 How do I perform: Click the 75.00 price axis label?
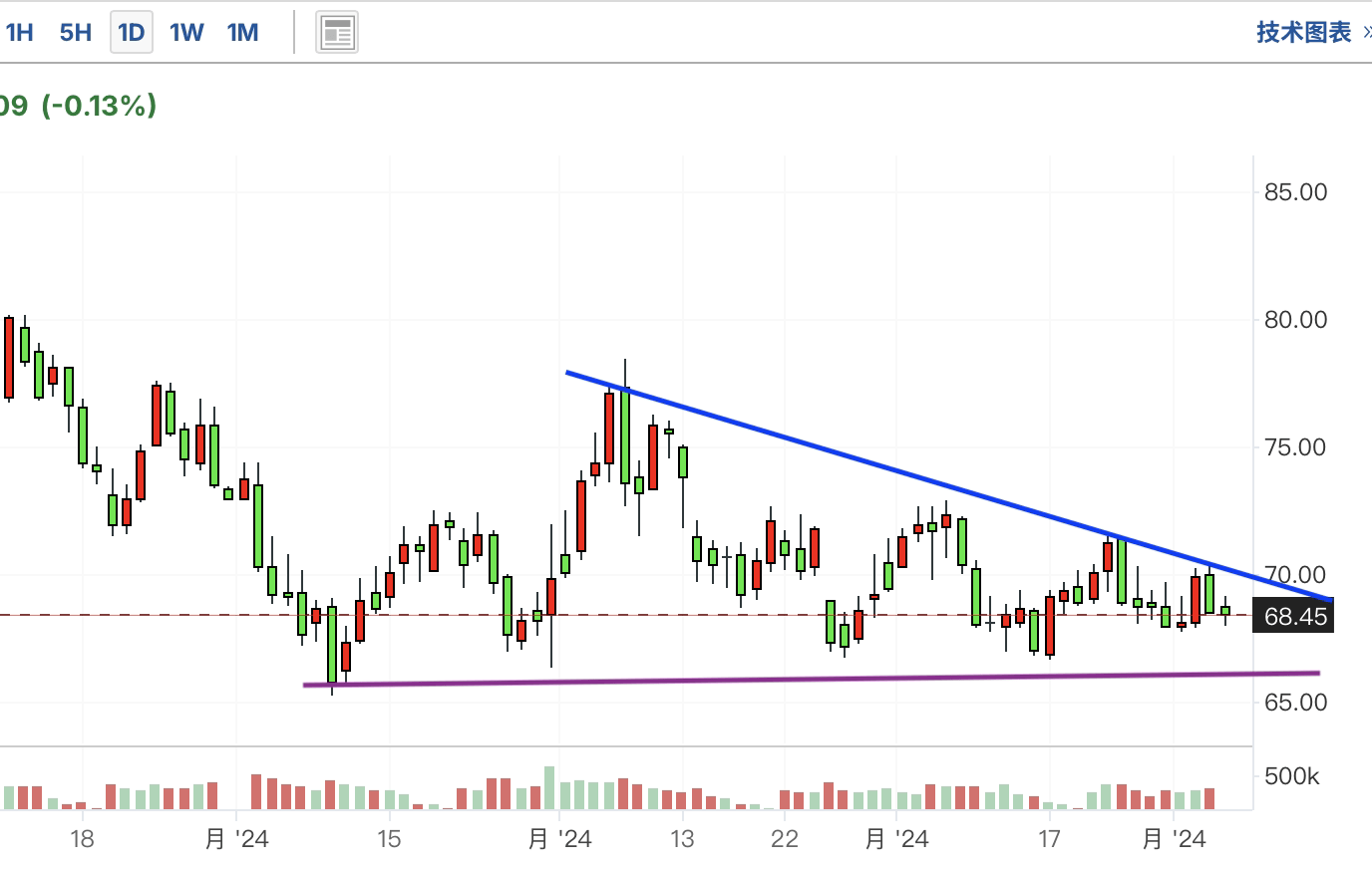click(1295, 447)
